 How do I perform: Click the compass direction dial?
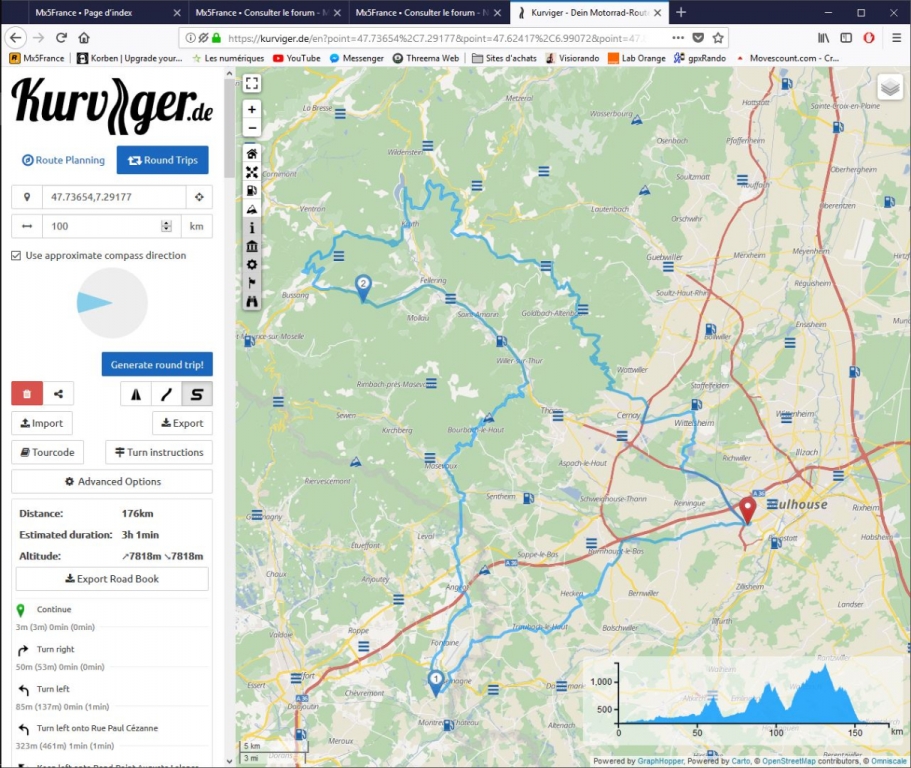pos(112,303)
